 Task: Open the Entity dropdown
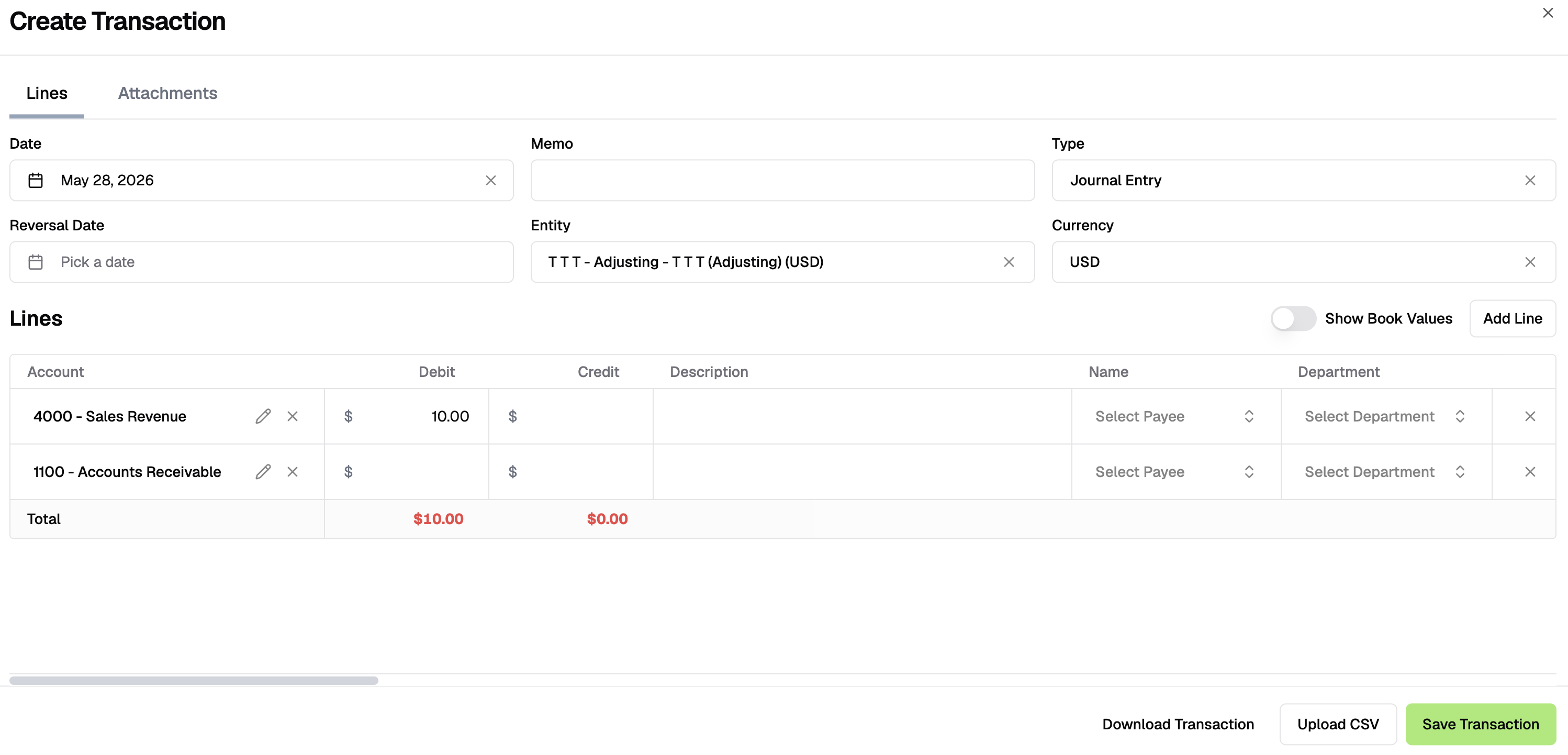pyautogui.click(x=782, y=262)
